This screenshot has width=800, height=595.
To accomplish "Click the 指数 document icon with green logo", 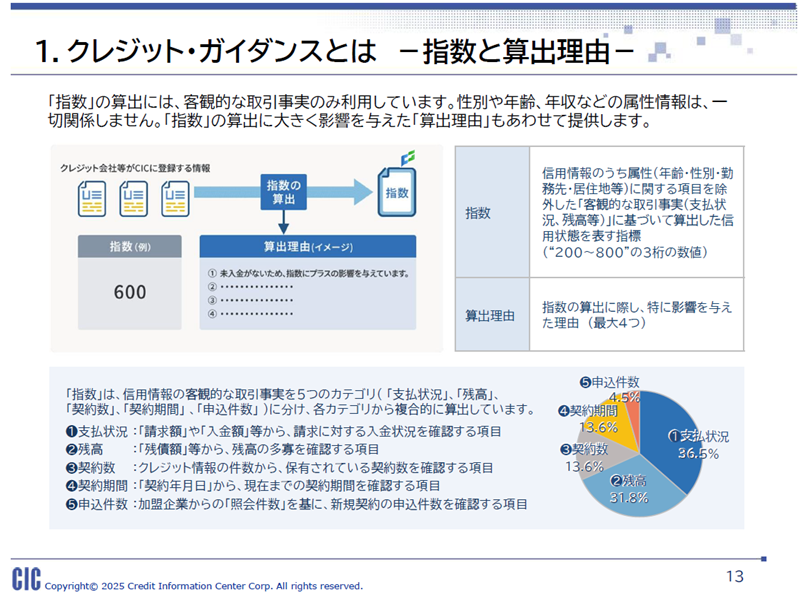I will click(x=396, y=189).
